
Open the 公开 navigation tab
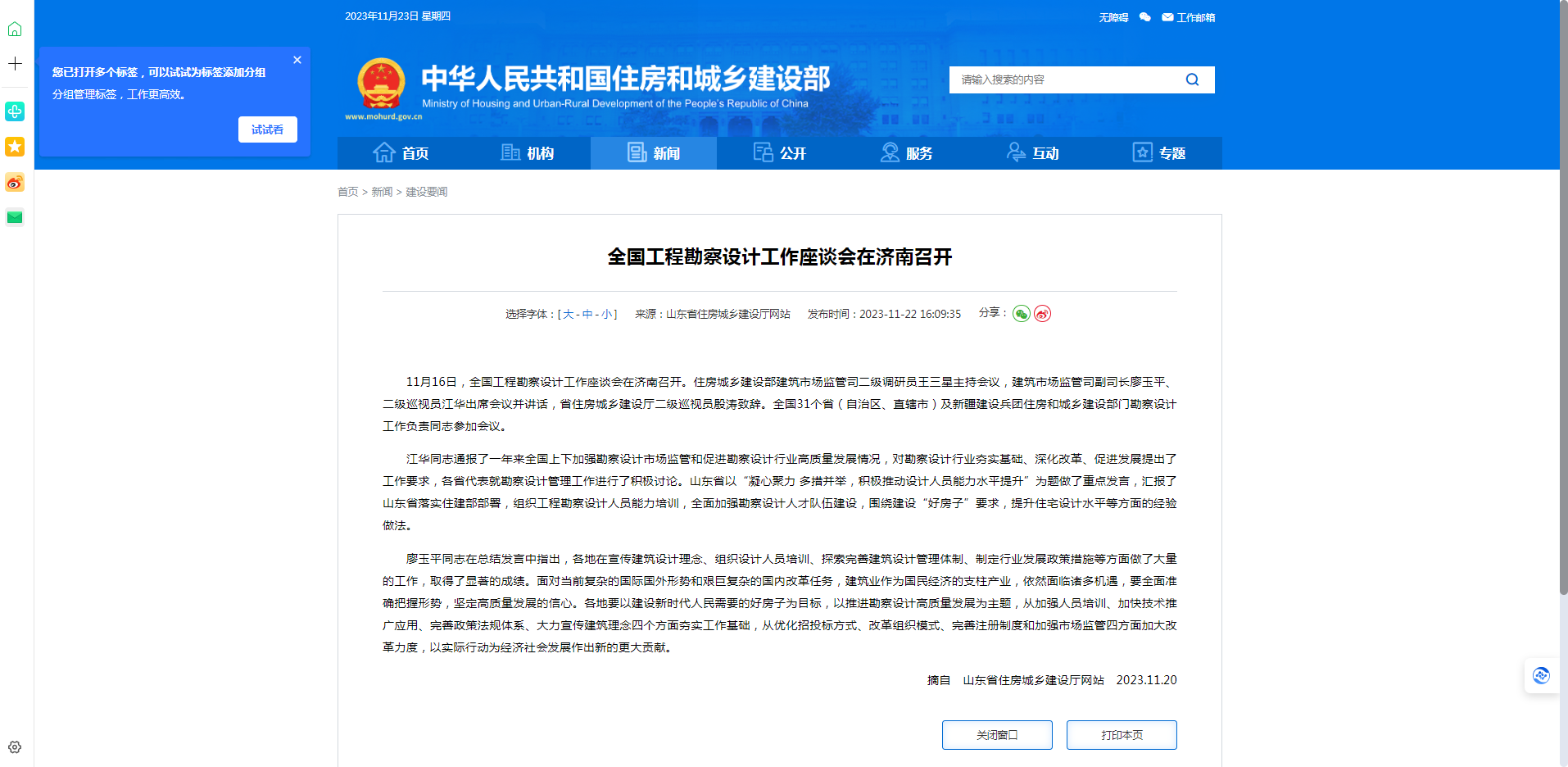tap(780, 153)
